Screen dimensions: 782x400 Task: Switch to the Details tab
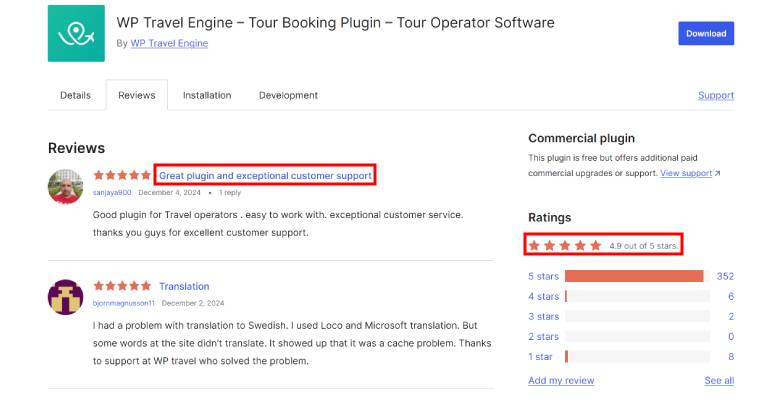75,95
